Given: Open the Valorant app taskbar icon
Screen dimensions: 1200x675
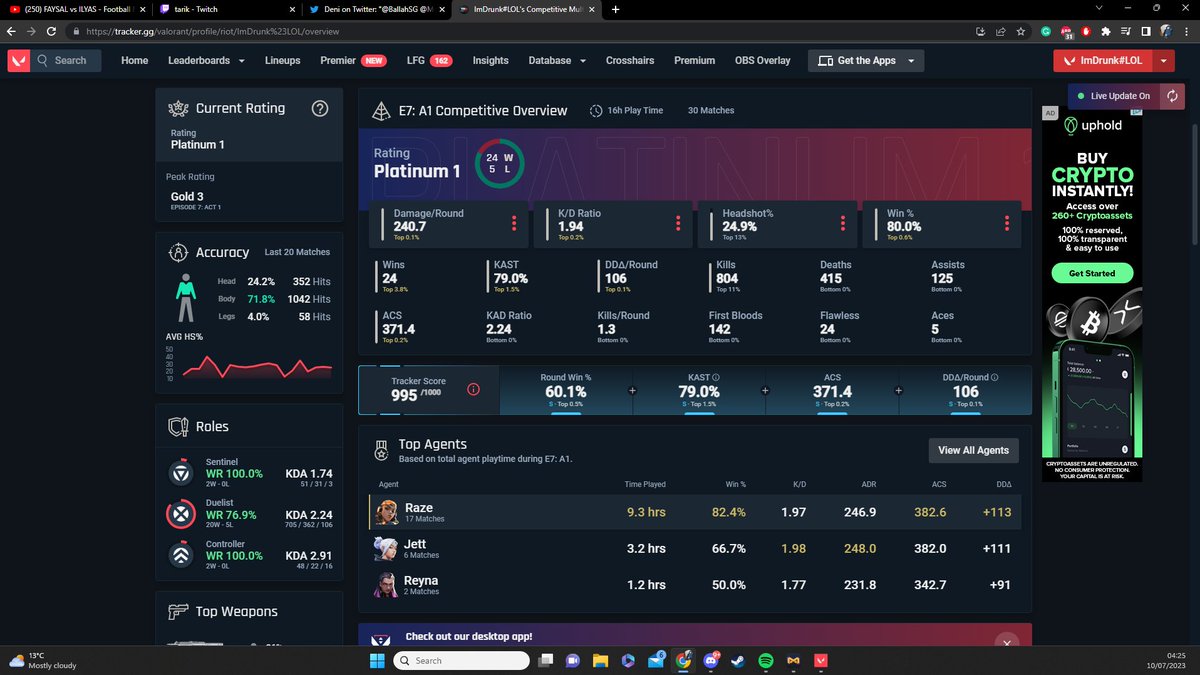Looking at the screenshot, I should click(821, 661).
